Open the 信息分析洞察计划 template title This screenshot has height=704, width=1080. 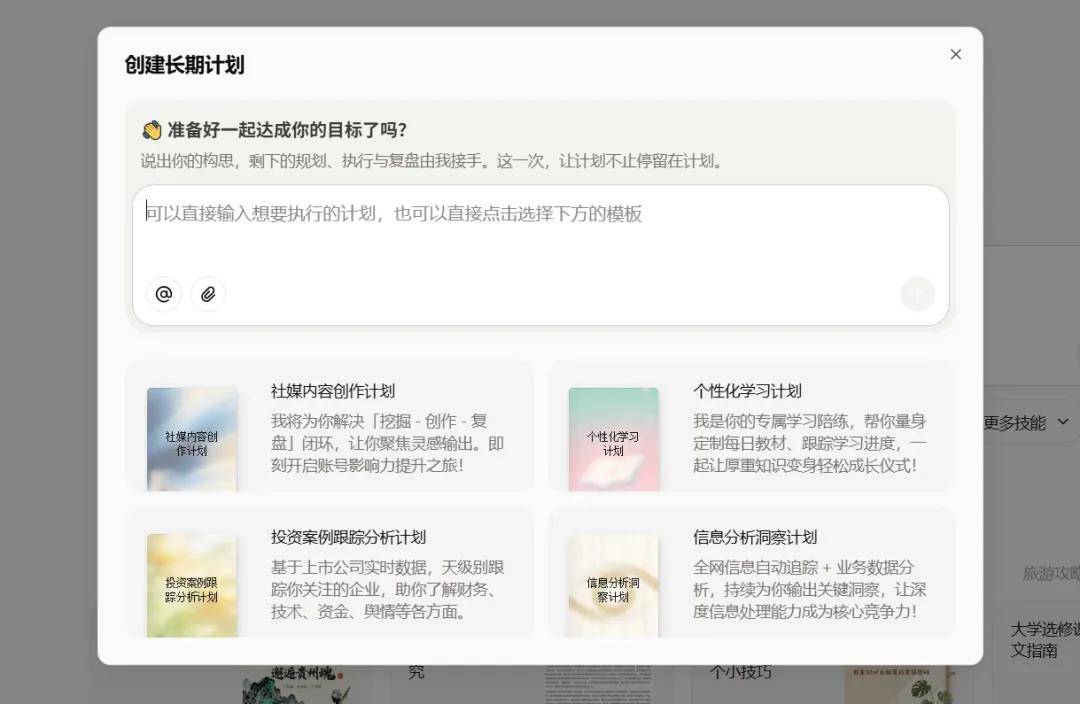tap(755, 537)
